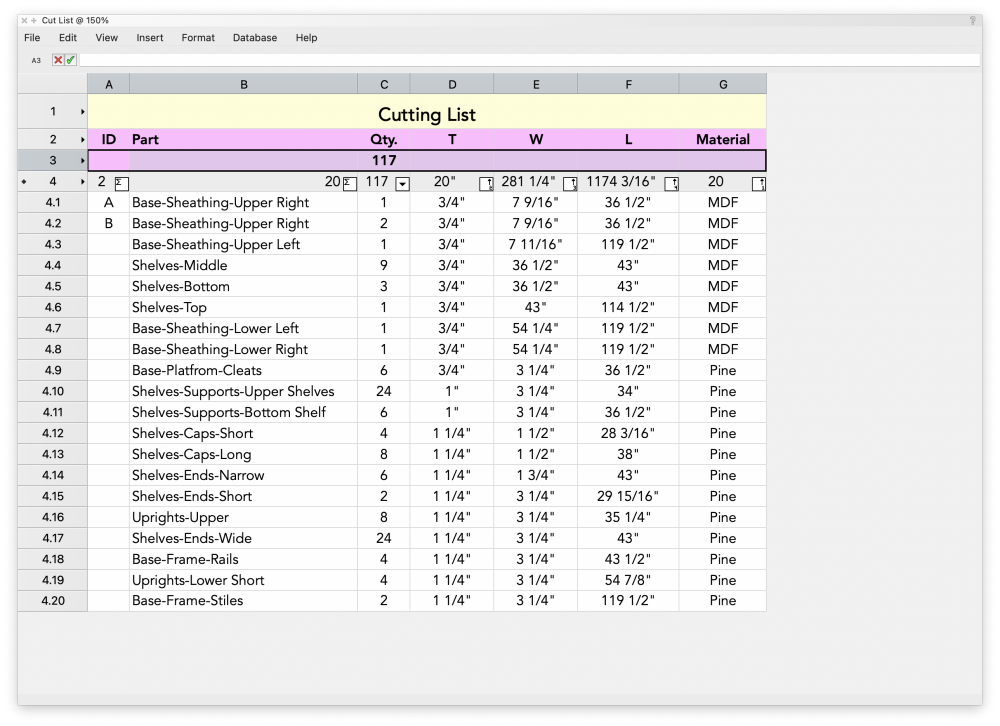Select the cell containing Shelves-Middle

pyautogui.click(x=180, y=265)
